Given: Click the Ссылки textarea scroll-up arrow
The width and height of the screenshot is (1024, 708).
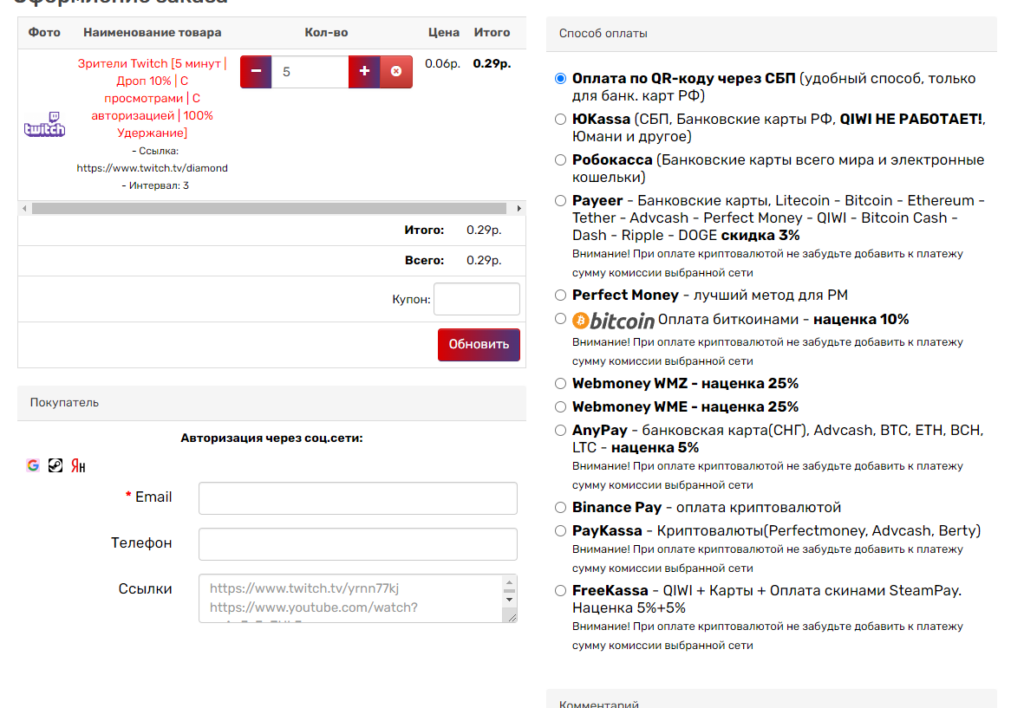Looking at the screenshot, I should [509, 582].
